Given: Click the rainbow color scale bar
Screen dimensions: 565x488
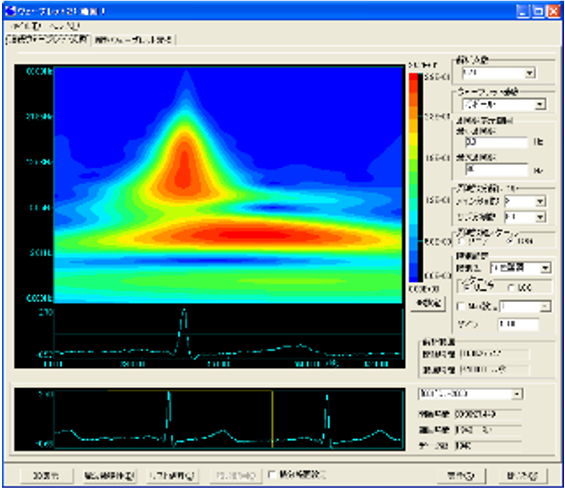Looking at the screenshot, I should pos(414,178).
